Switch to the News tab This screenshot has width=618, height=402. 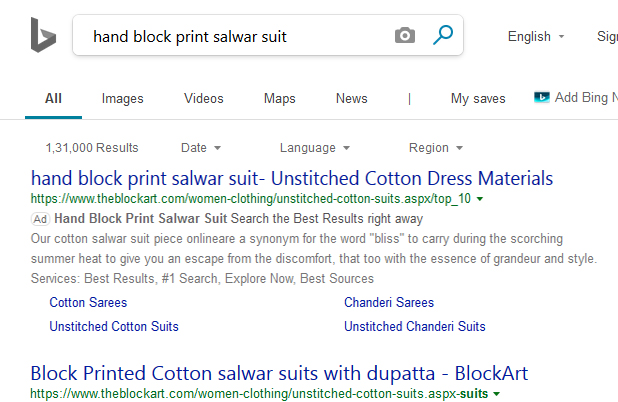pos(352,99)
